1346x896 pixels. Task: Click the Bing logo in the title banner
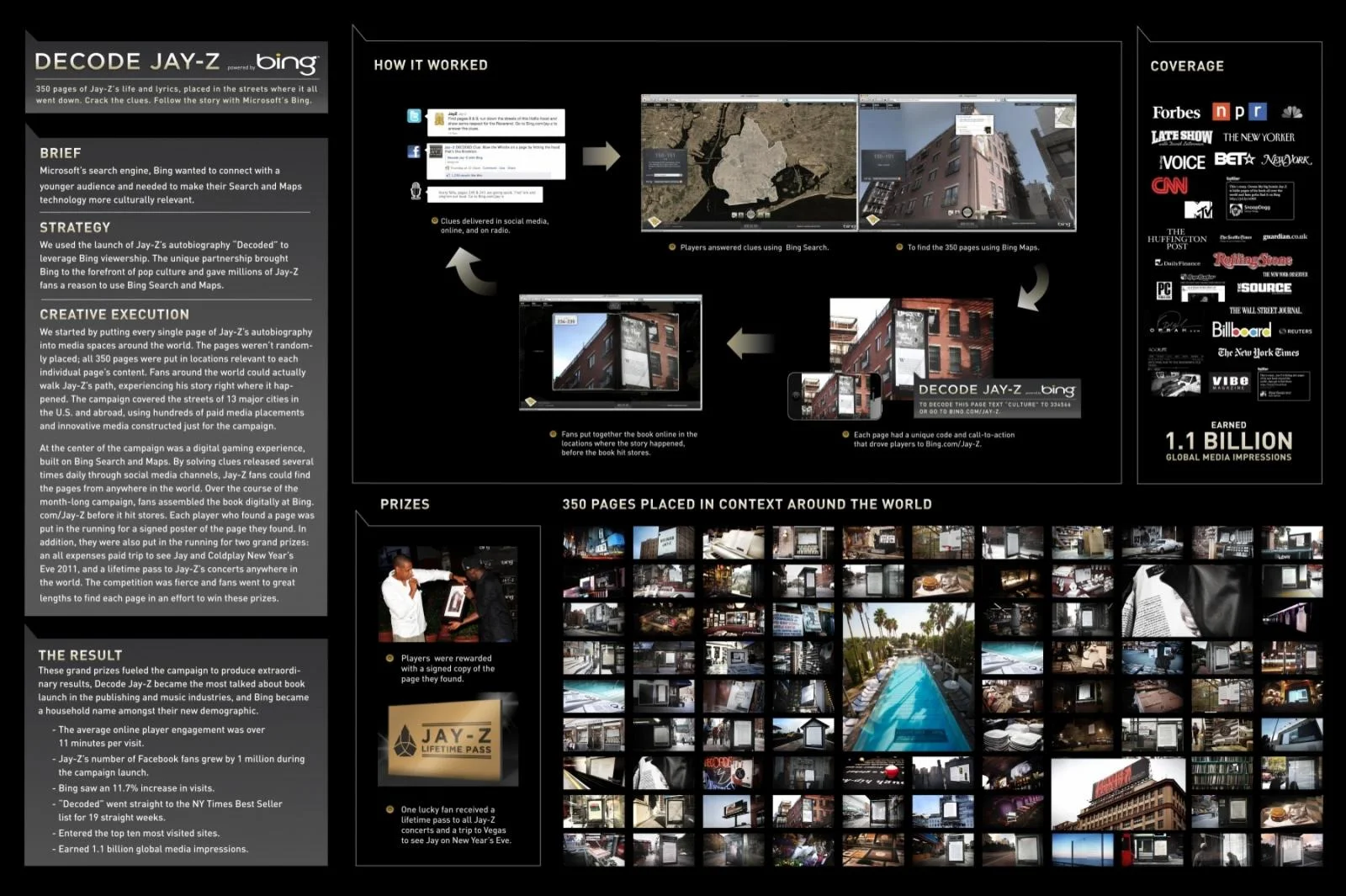[x=287, y=63]
